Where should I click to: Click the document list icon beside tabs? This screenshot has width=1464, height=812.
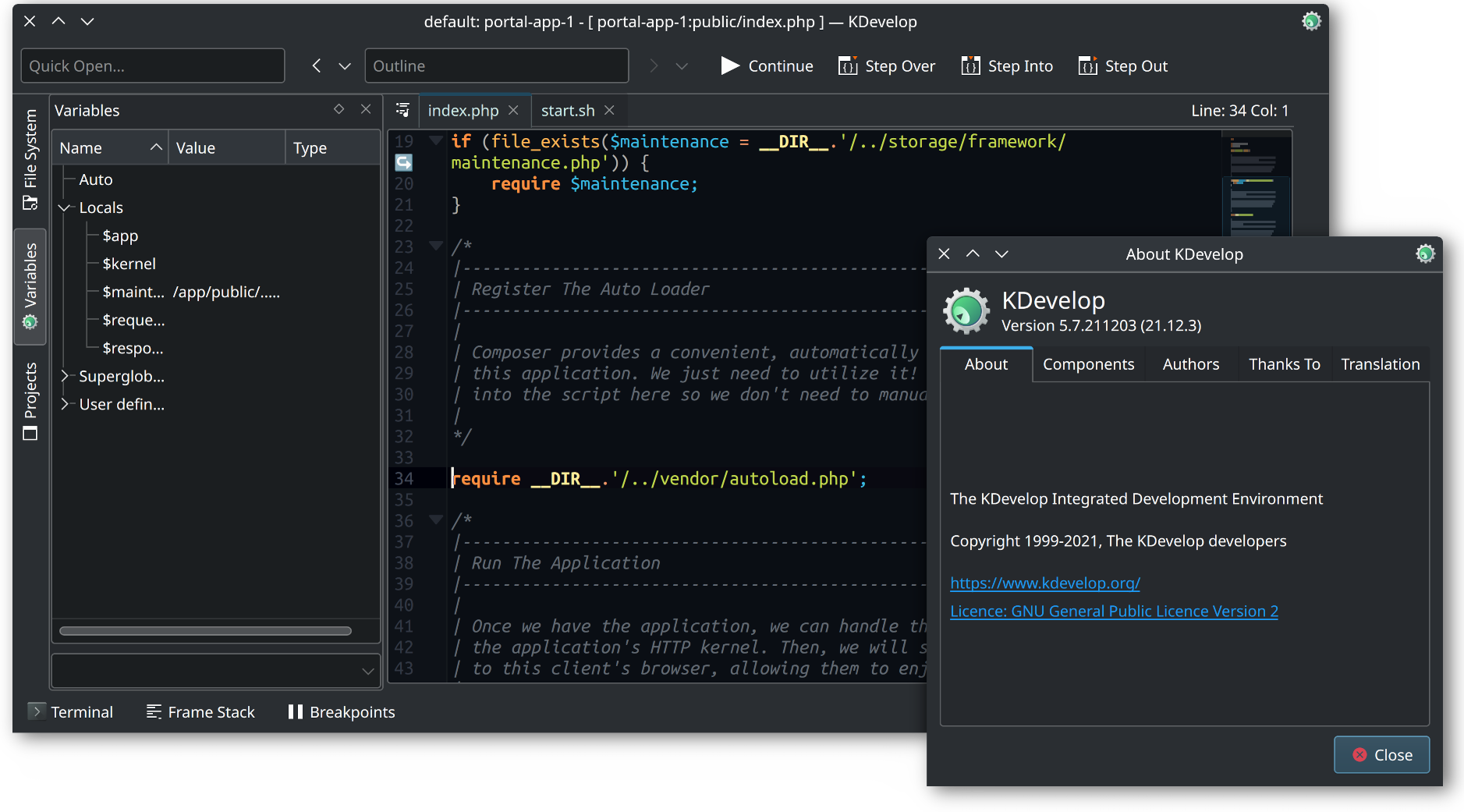402,110
